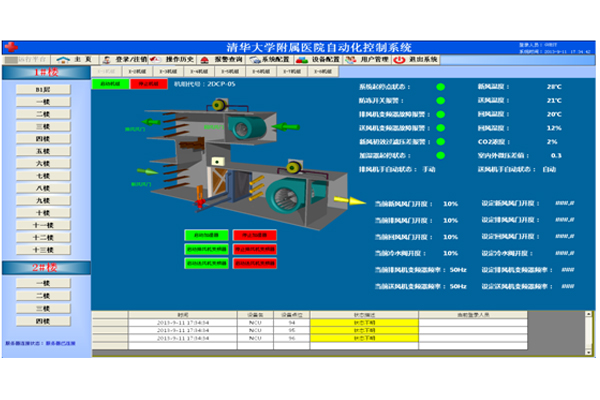Click the upper teal exhaust fan in diagram

pyautogui.click(x=245, y=127)
